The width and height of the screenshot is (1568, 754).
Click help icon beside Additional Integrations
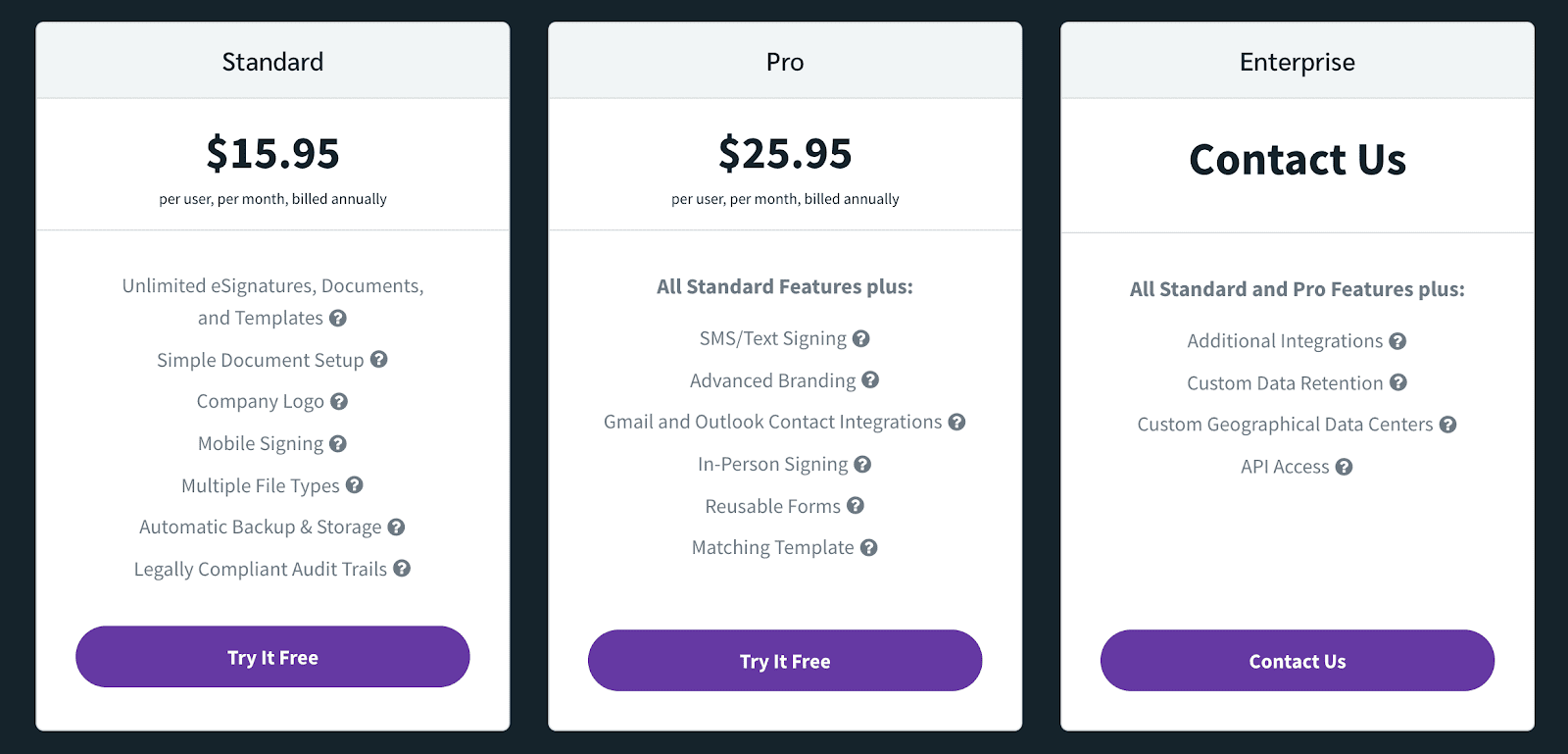(x=1398, y=341)
